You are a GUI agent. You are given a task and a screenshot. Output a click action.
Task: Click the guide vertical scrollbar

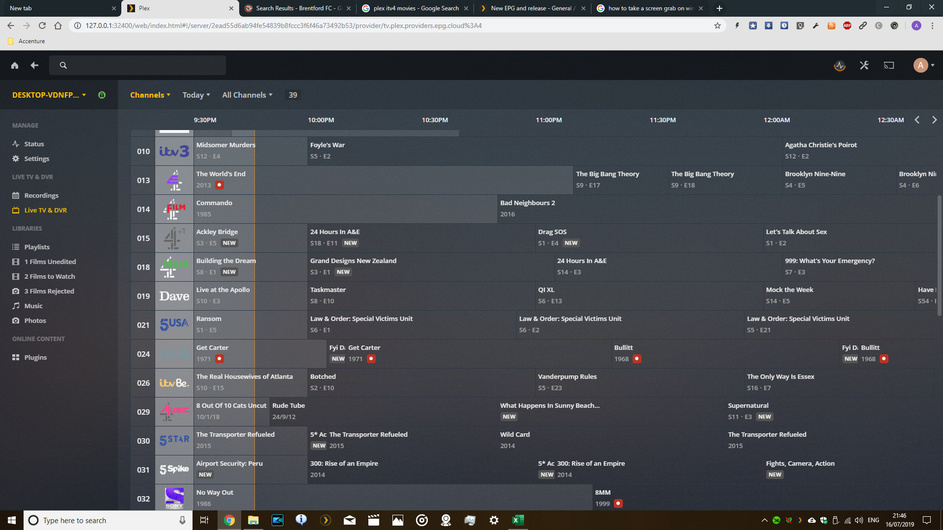pyautogui.click(x=939, y=254)
